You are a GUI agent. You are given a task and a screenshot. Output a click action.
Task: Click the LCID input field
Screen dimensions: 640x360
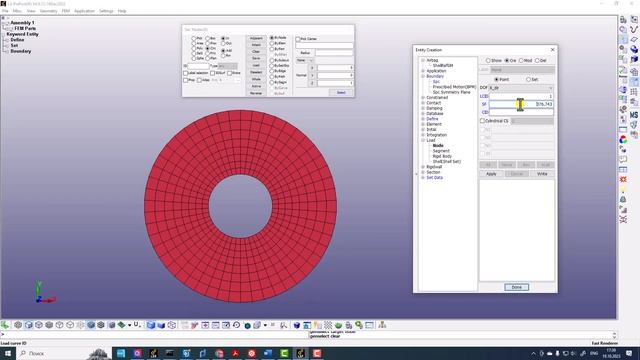tap(521, 96)
